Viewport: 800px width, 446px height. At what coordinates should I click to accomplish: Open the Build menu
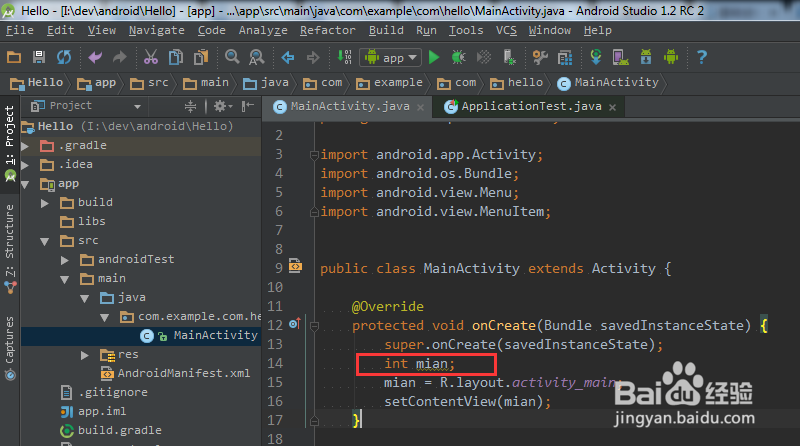[386, 31]
